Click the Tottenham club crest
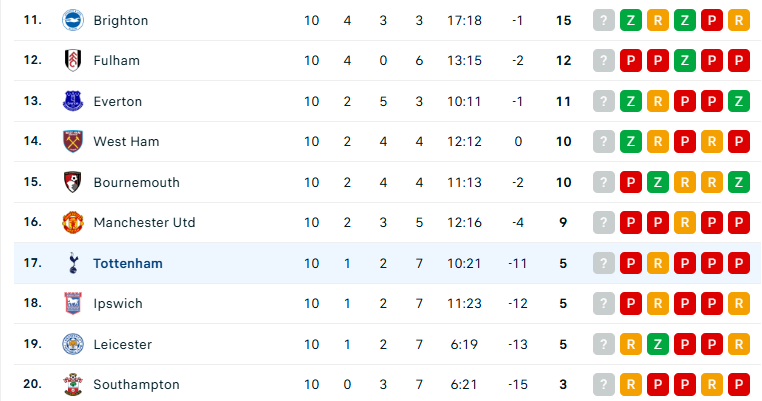 pos(73,263)
